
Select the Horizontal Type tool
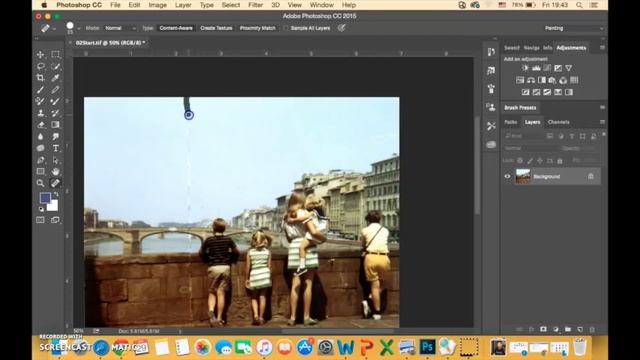tap(56, 148)
